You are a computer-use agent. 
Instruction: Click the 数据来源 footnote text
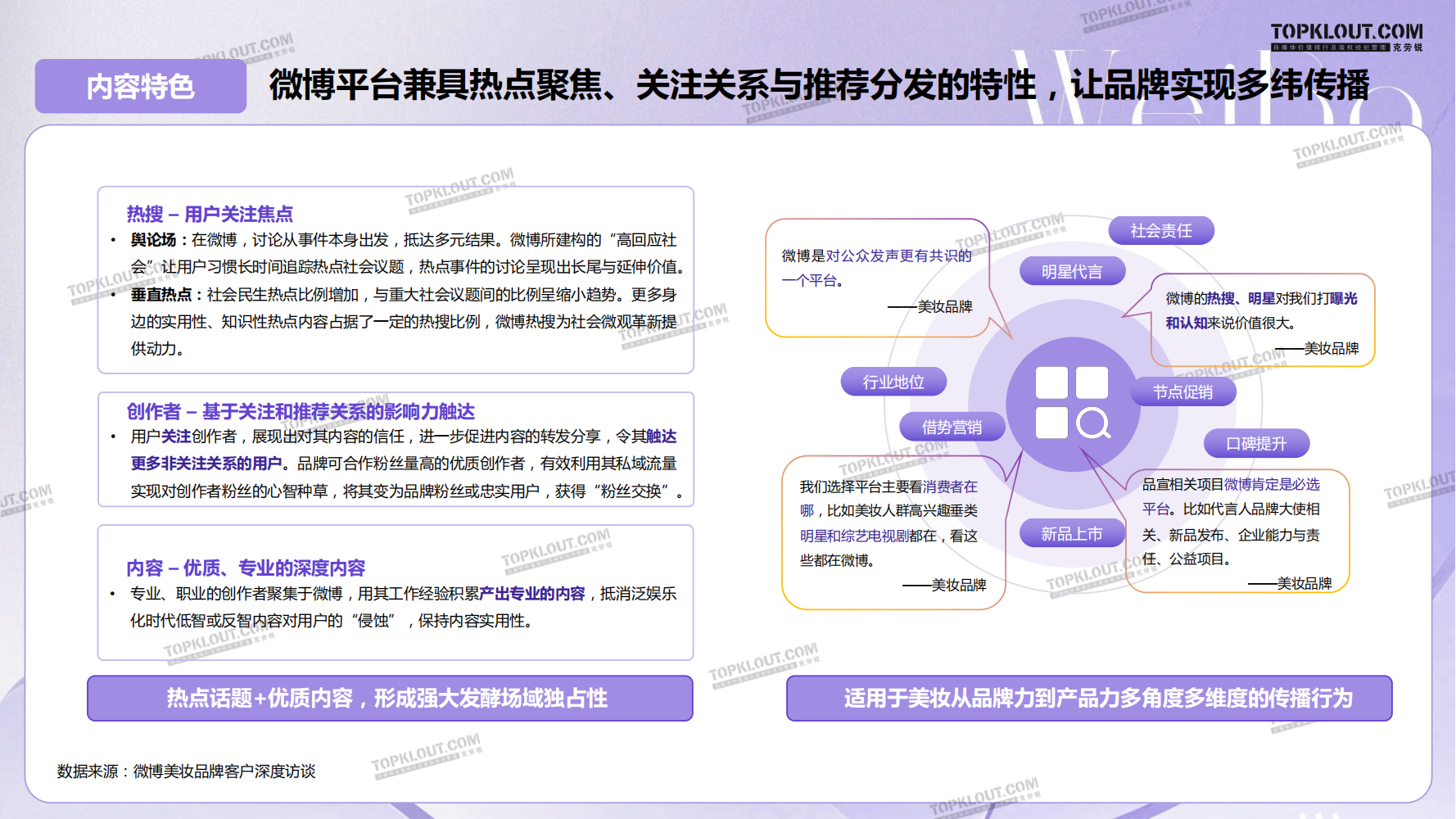click(x=187, y=771)
